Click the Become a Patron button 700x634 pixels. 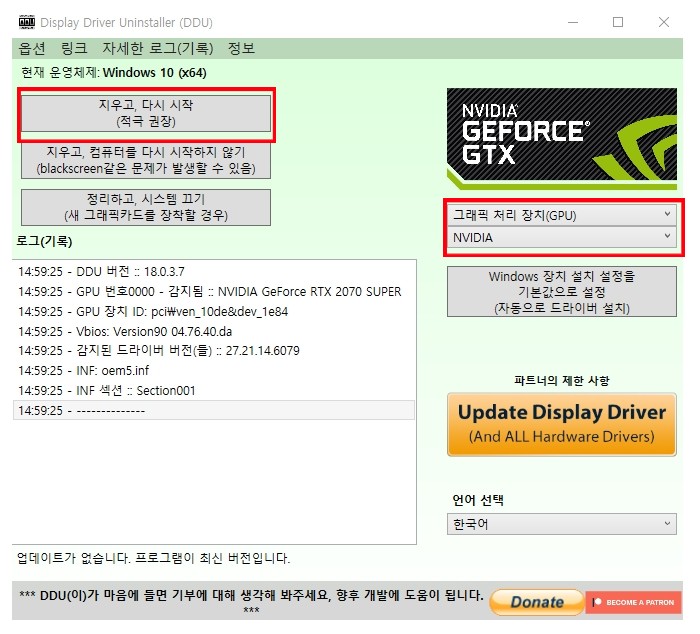coord(633,602)
